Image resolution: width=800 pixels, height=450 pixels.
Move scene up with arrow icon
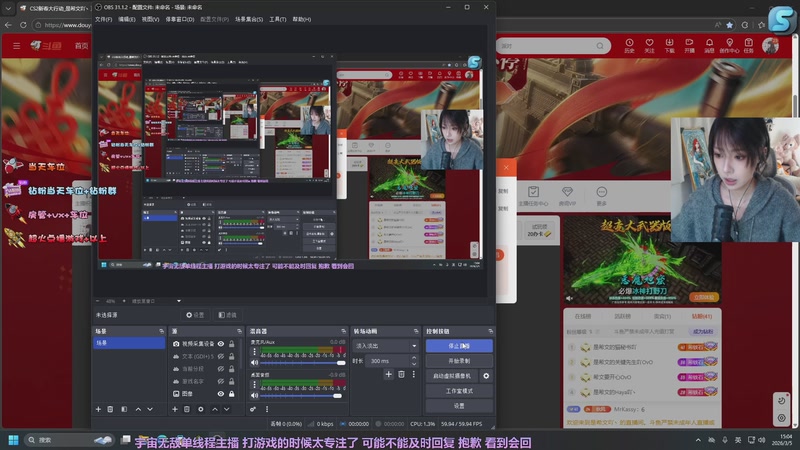coord(138,409)
